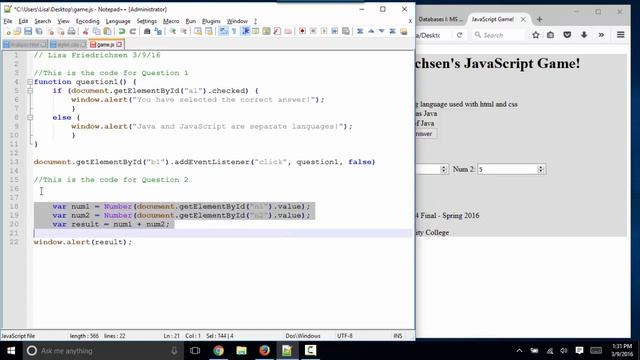Click the Firefox address bar
The height and width of the screenshot is (360, 640).
[x=433, y=35]
